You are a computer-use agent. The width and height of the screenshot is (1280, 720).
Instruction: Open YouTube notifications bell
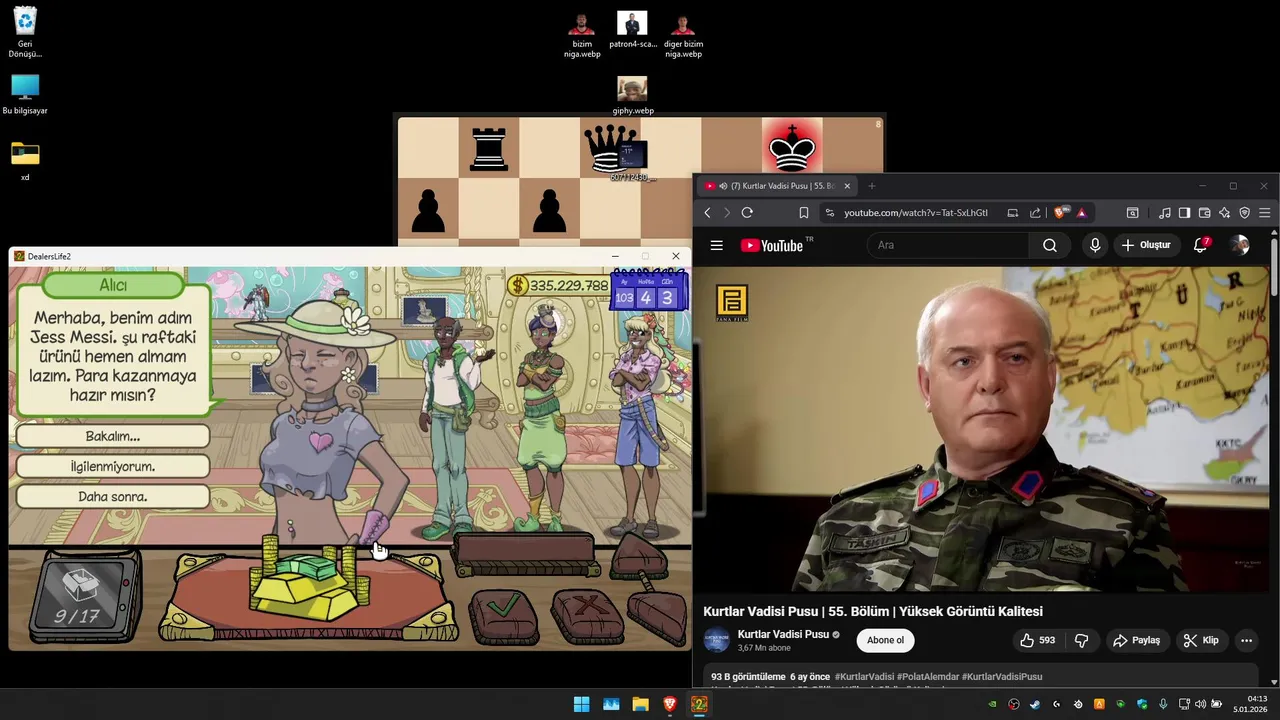pos(1200,245)
